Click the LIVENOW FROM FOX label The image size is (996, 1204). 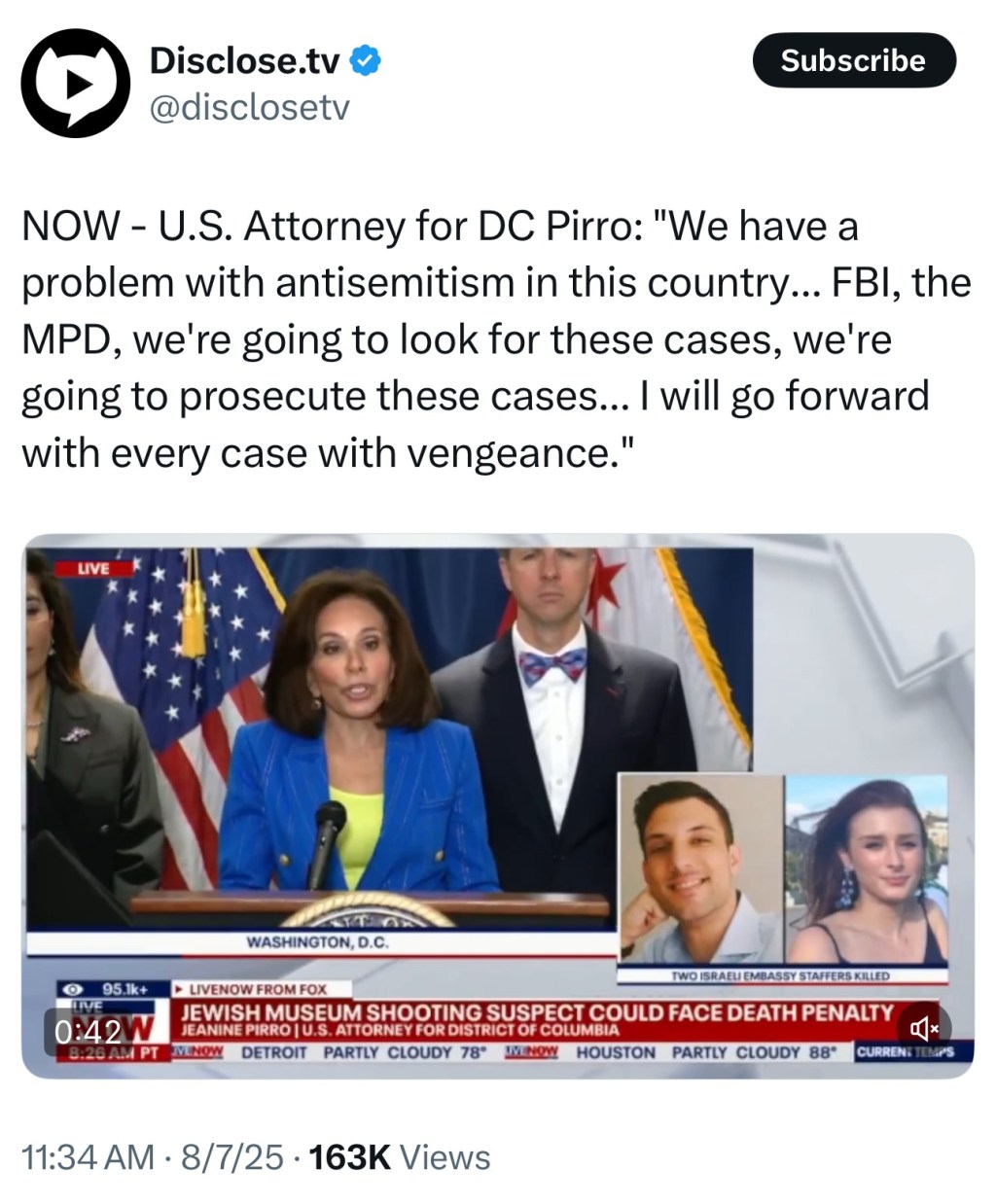(x=251, y=988)
